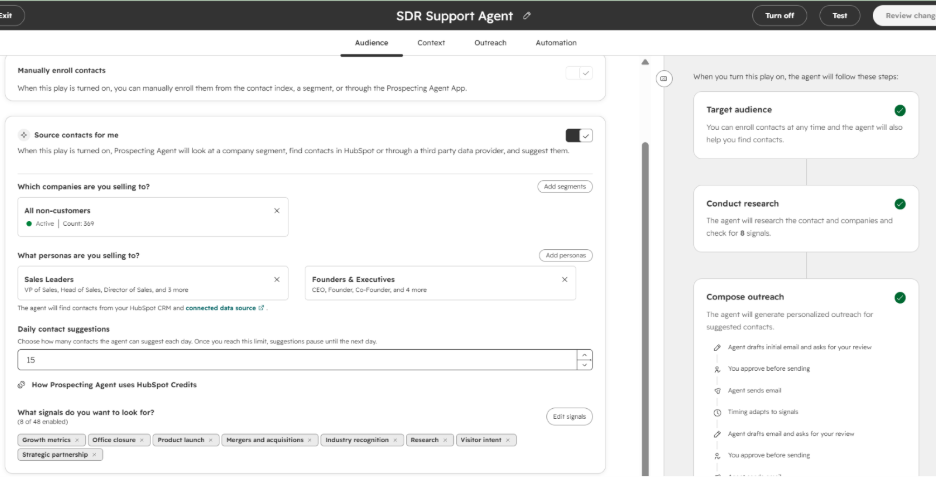This screenshot has height=477, width=936.
Task: Remove the All non-customers segment
Action: (x=276, y=211)
